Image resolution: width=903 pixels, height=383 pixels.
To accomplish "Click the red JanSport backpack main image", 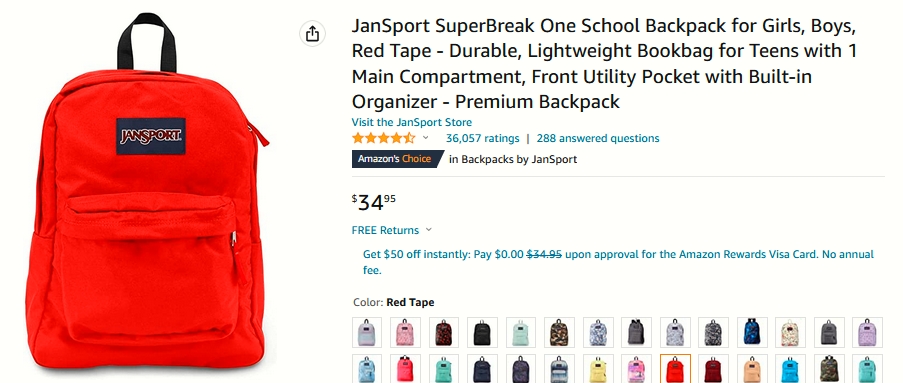I will (147, 196).
